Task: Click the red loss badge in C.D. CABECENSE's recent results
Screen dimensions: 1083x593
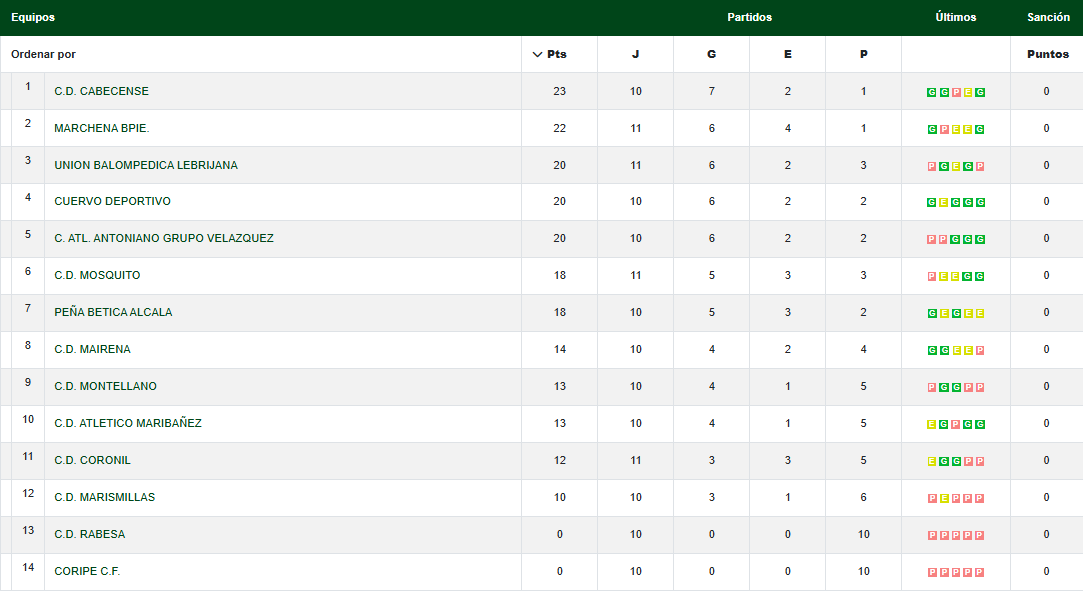Action: tap(956, 92)
